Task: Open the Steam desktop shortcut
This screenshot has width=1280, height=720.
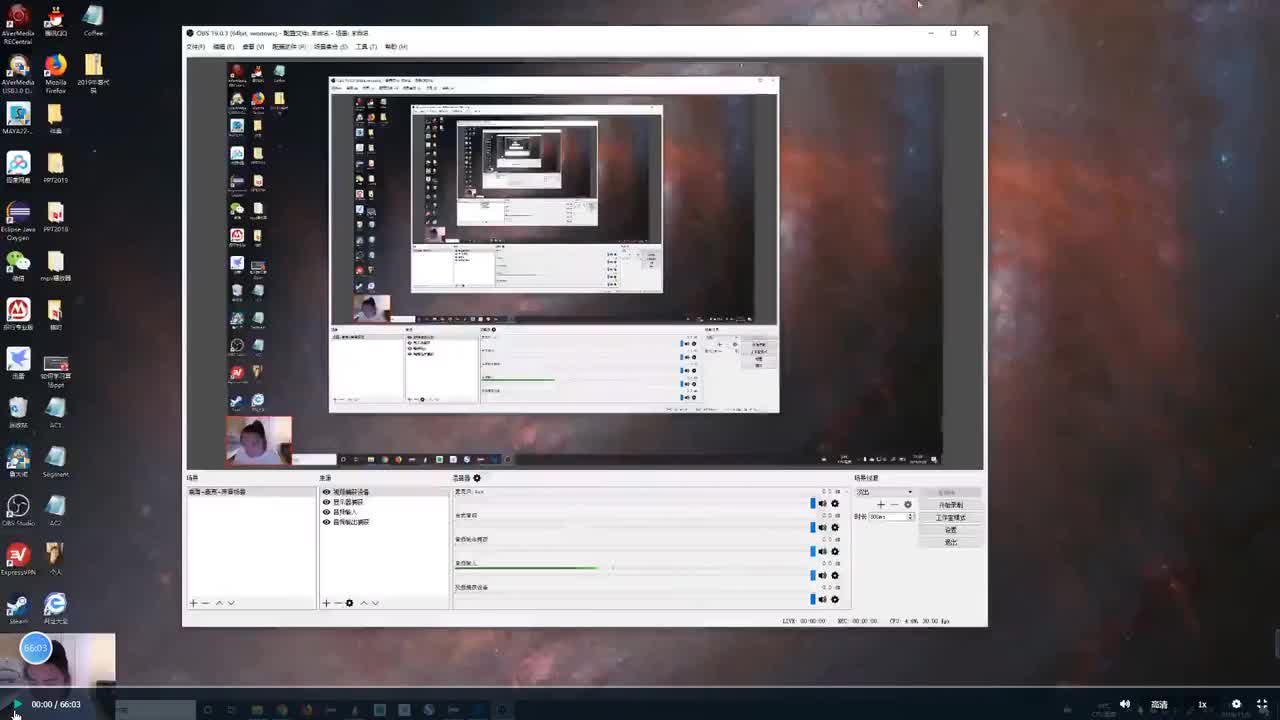Action: 18,609
